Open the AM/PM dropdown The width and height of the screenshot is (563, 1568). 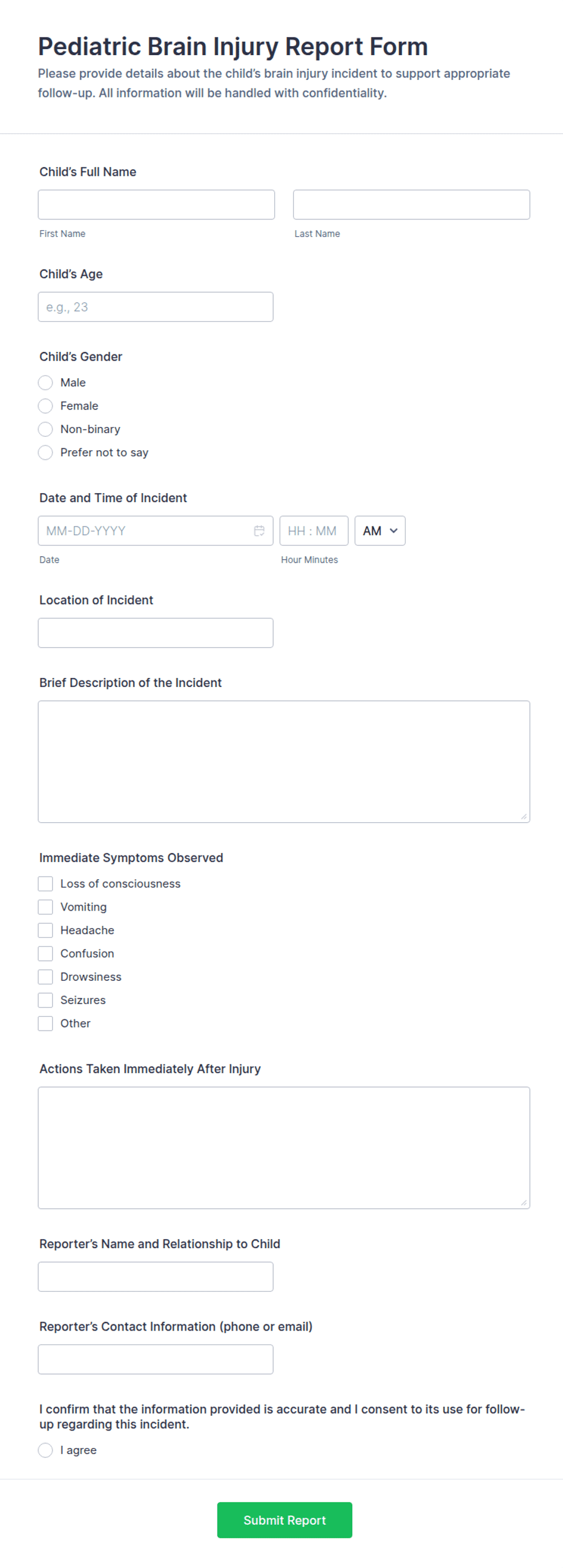(x=380, y=530)
